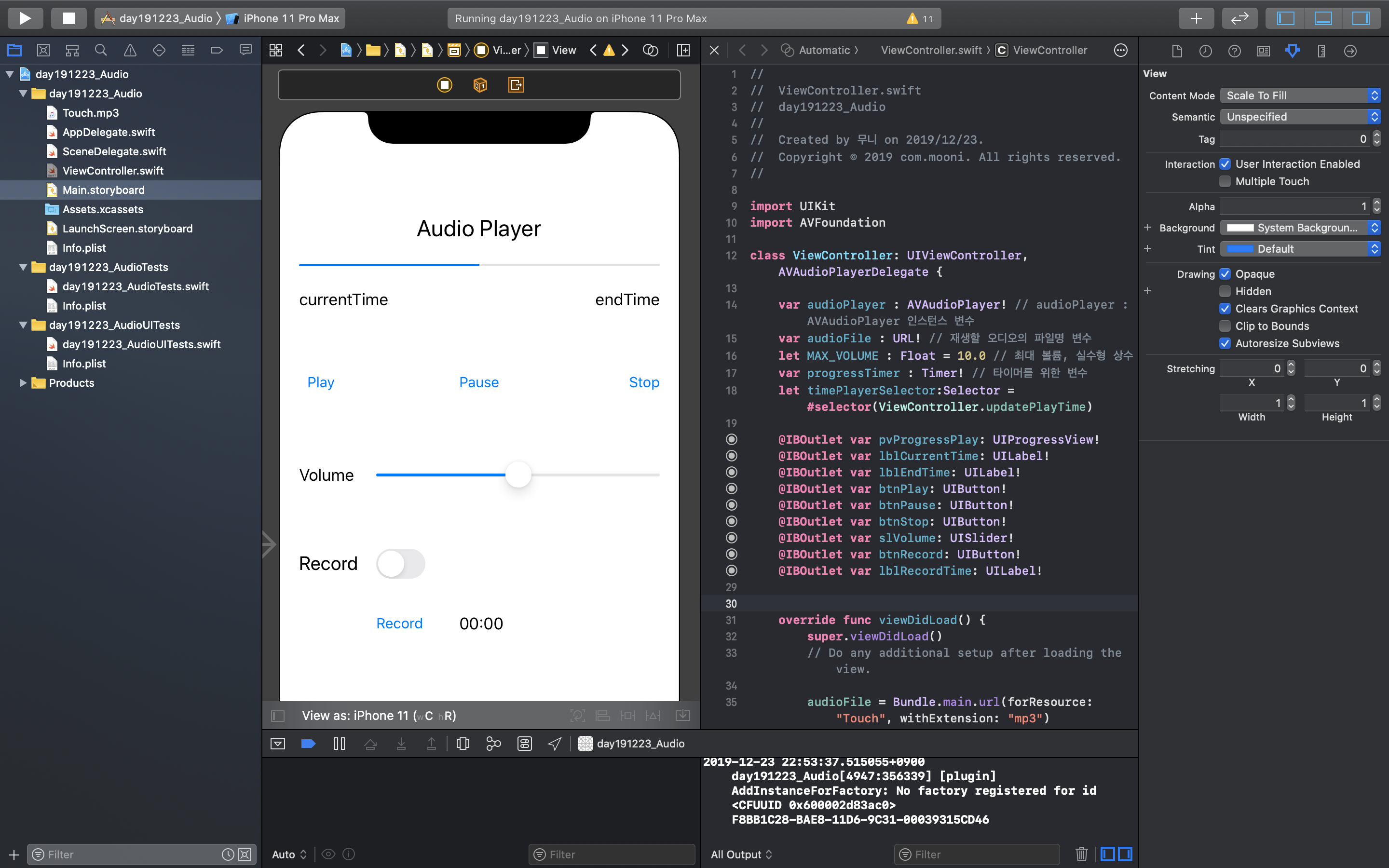Stop the running app with Stop button
Viewport: 1389px width, 868px height.
click(x=68, y=18)
